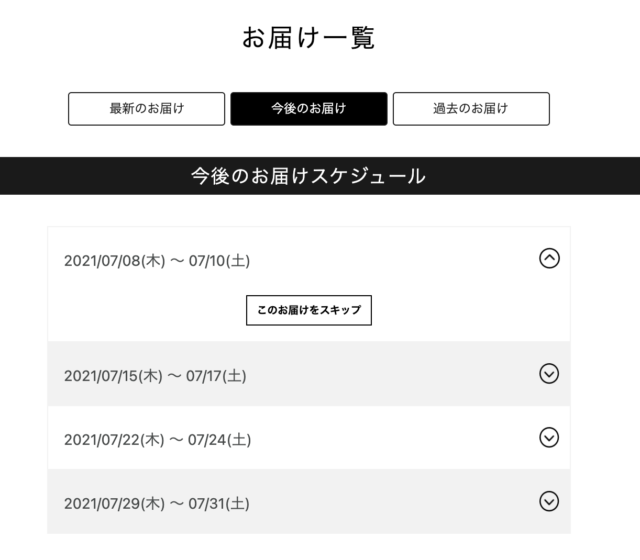Click the このお届けをスキップ button
Image resolution: width=640 pixels, height=560 pixels.
pyautogui.click(x=309, y=310)
